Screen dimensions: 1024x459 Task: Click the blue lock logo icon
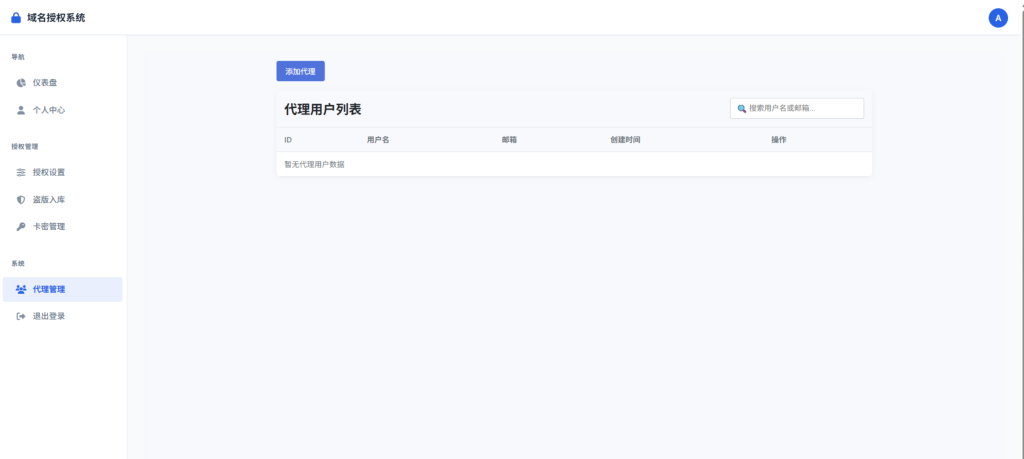16,18
